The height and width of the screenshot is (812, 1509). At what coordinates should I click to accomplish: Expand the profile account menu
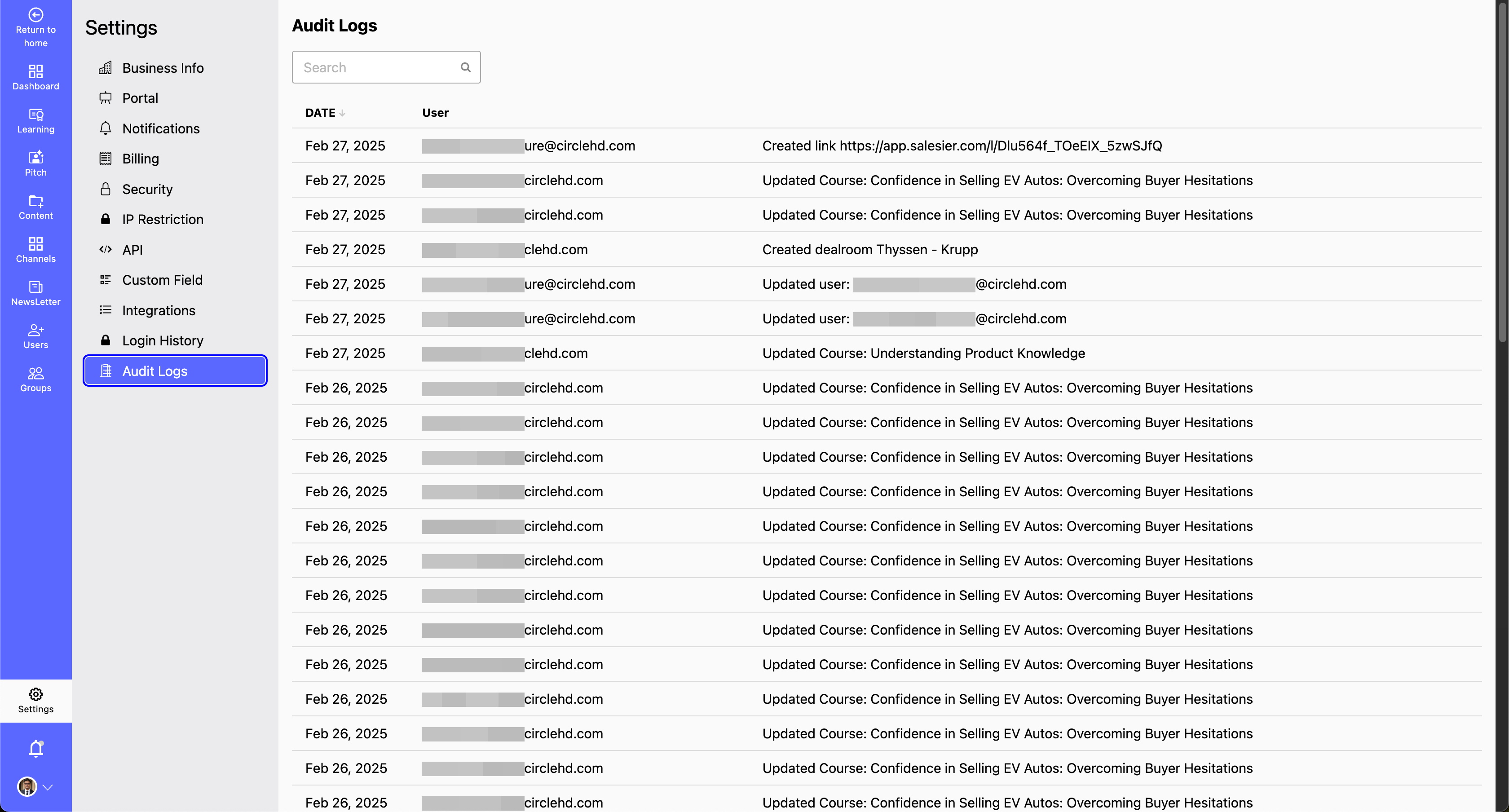34,787
